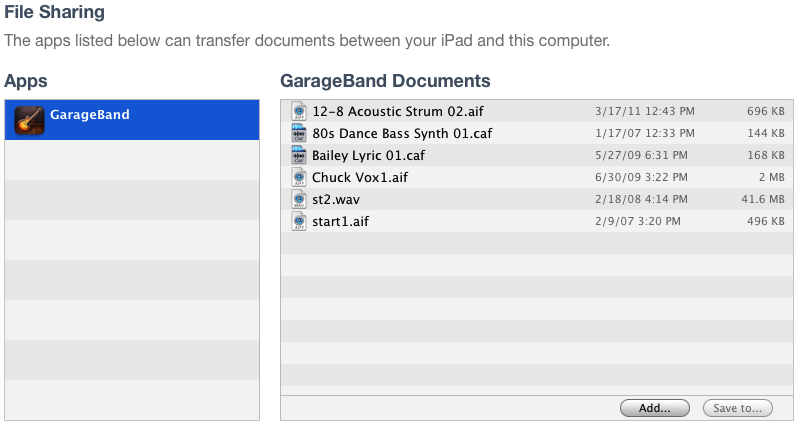Click the 3/17/11 12:43 PM date entry
The image size is (798, 425).
637,111
